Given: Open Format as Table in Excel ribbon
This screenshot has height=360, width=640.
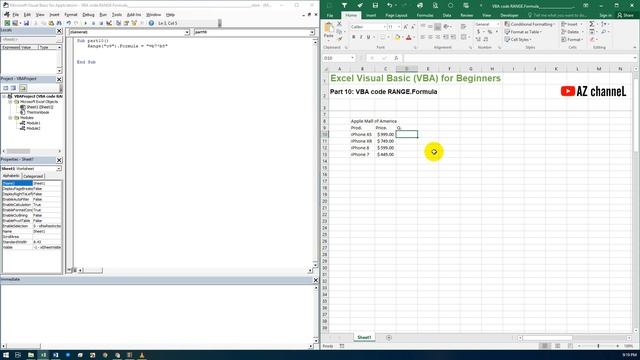Looking at the screenshot, I should coord(523,32).
